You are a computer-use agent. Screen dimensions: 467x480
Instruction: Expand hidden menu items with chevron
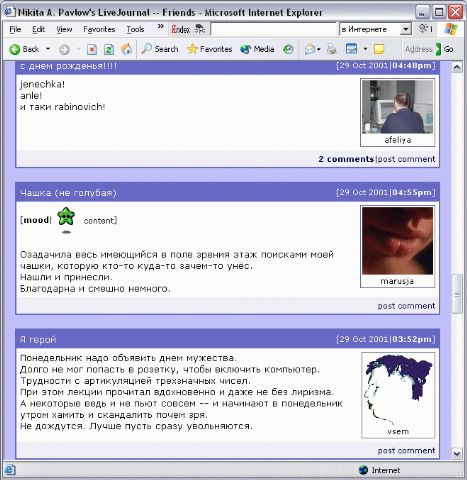(x=161, y=26)
